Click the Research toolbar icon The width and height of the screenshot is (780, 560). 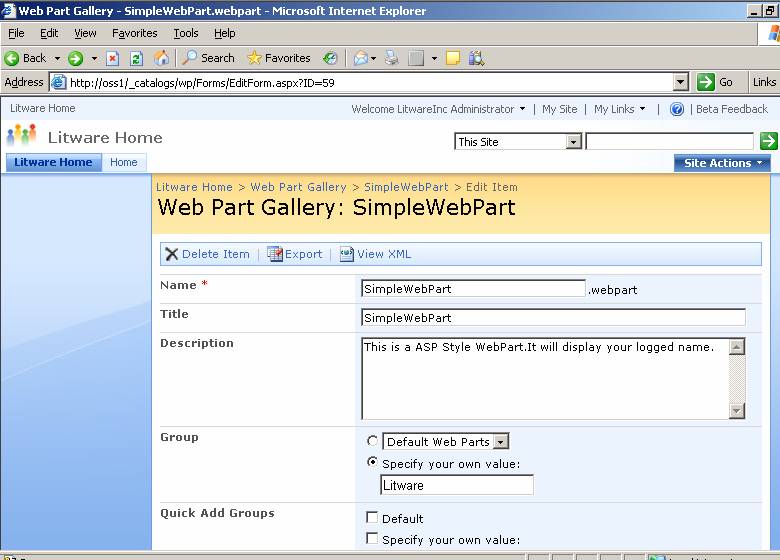click(476, 58)
